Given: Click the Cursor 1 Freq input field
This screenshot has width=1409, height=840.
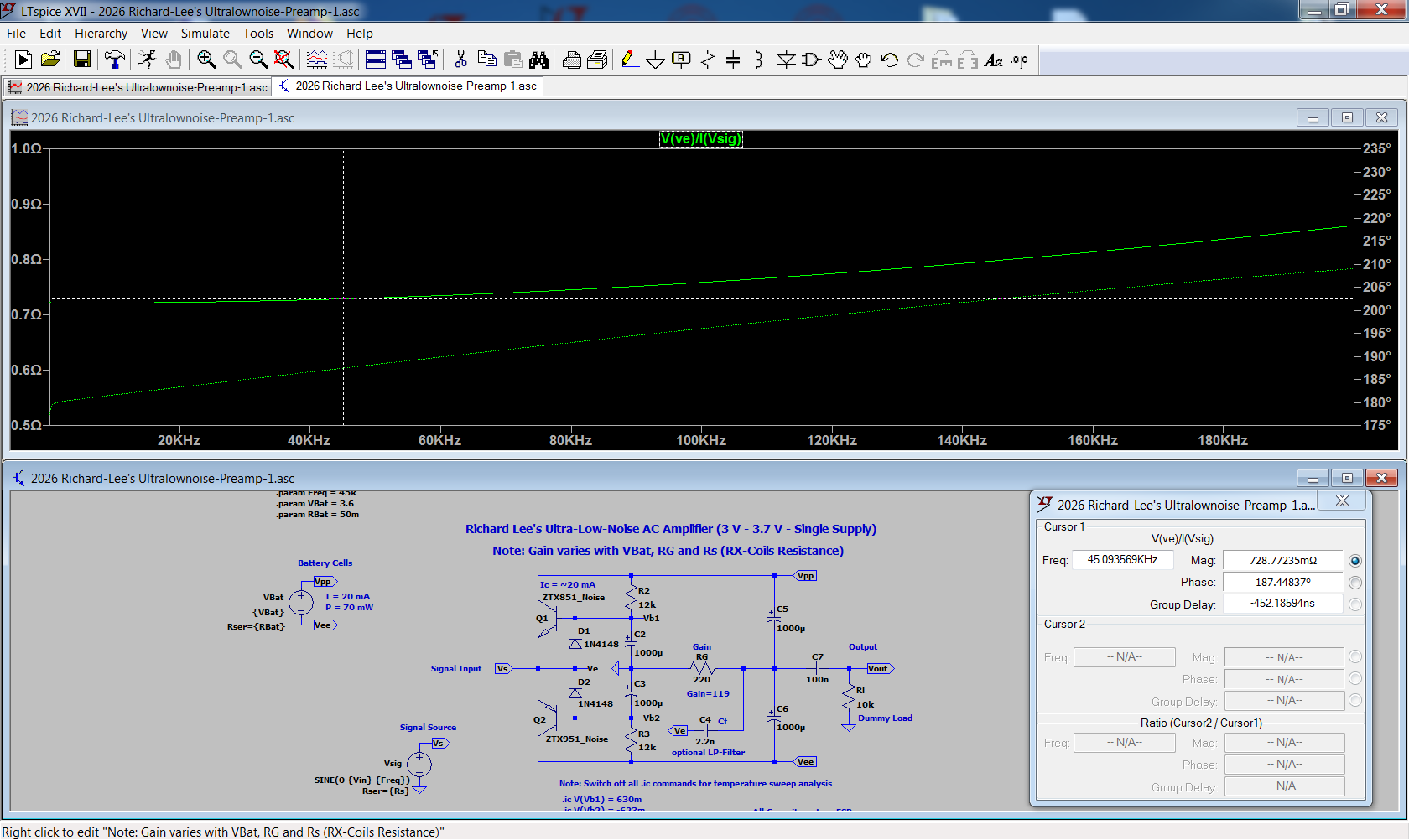Looking at the screenshot, I should pos(1122,560).
